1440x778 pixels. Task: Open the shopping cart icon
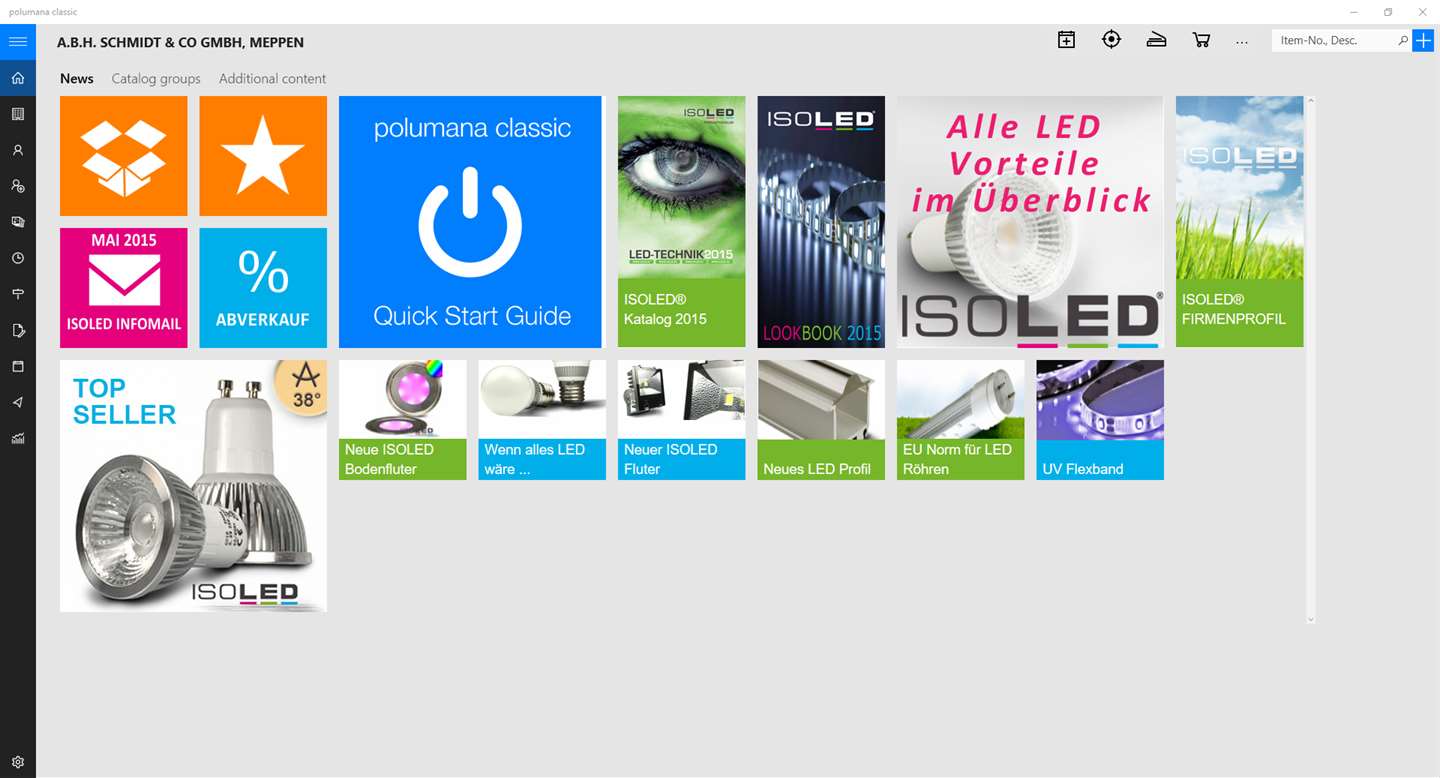coord(1201,40)
